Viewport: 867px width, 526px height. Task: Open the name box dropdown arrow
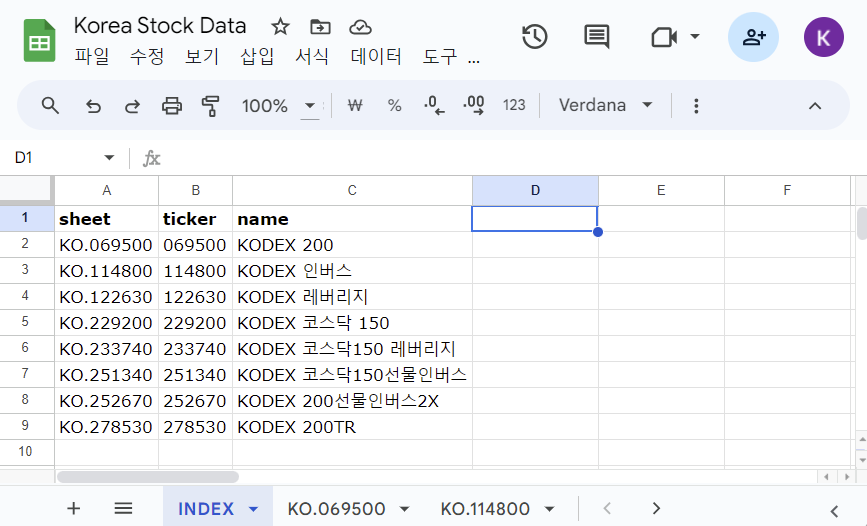109,158
